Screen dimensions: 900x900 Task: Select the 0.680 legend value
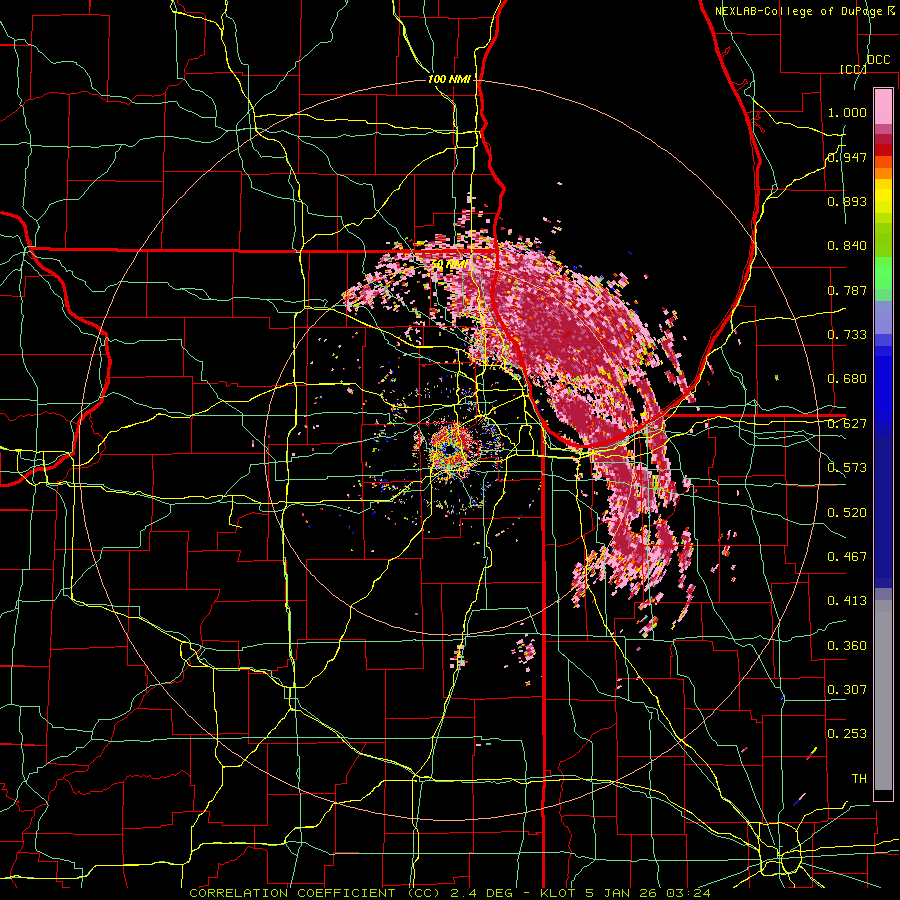coord(847,379)
